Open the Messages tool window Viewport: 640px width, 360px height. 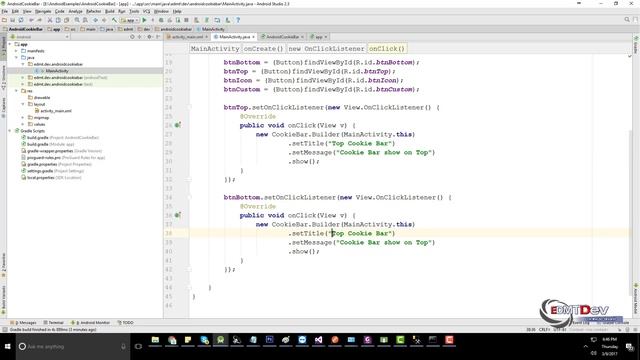pyautogui.click(x=24, y=322)
